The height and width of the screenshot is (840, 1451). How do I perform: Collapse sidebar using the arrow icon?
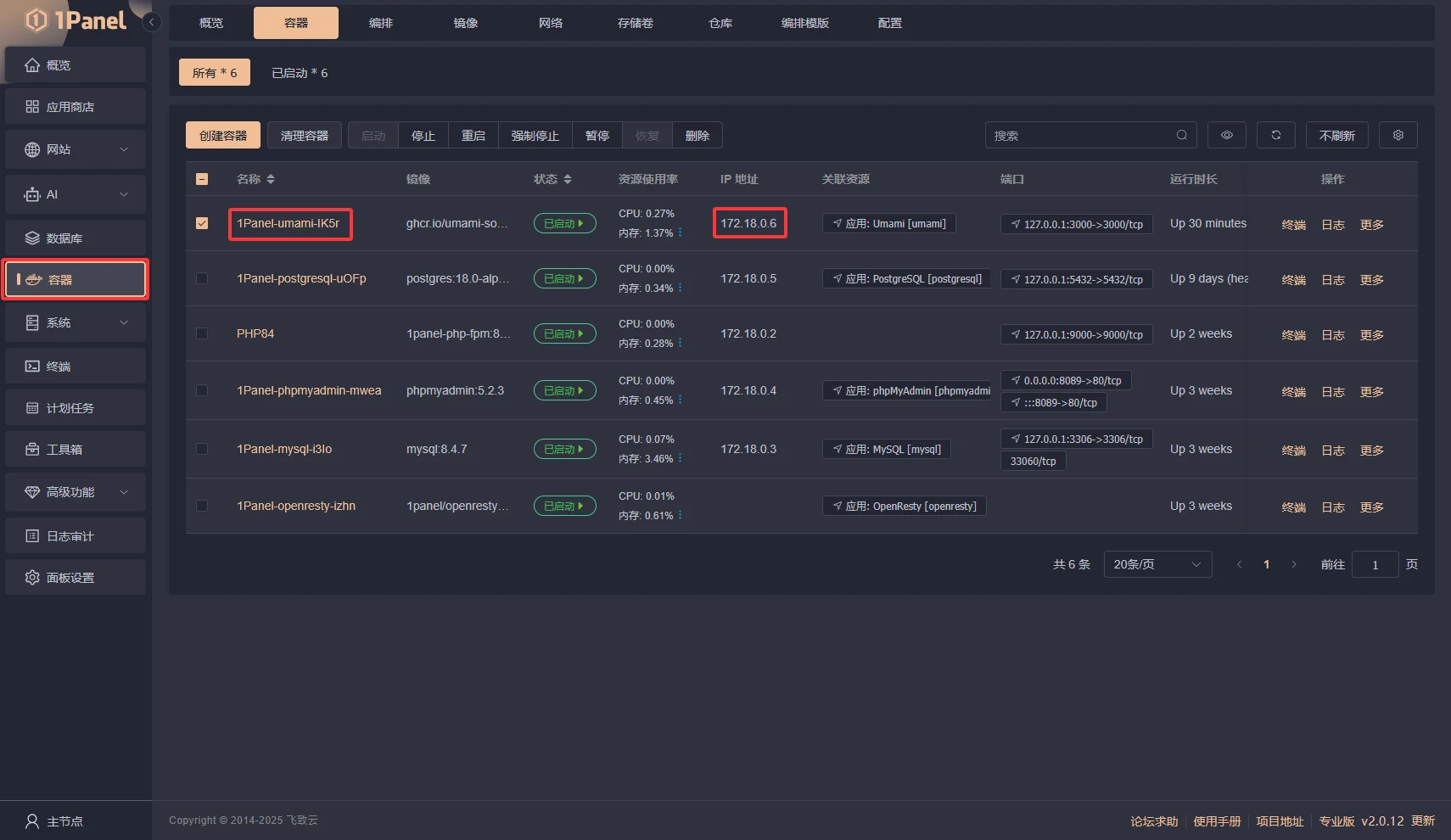click(152, 22)
